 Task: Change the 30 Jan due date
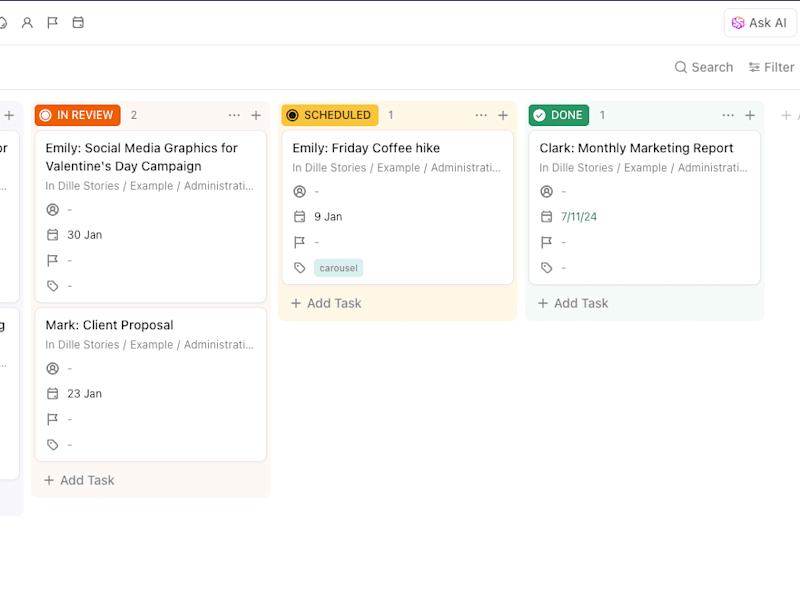coord(85,235)
